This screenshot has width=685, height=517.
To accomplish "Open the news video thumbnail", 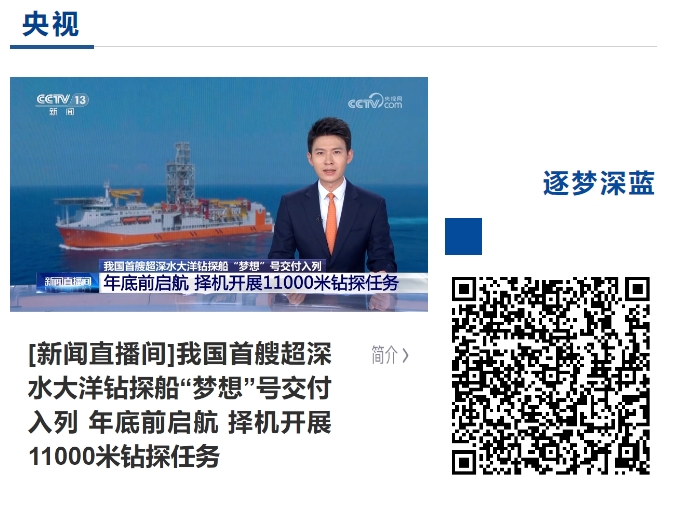I will tap(219, 194).
